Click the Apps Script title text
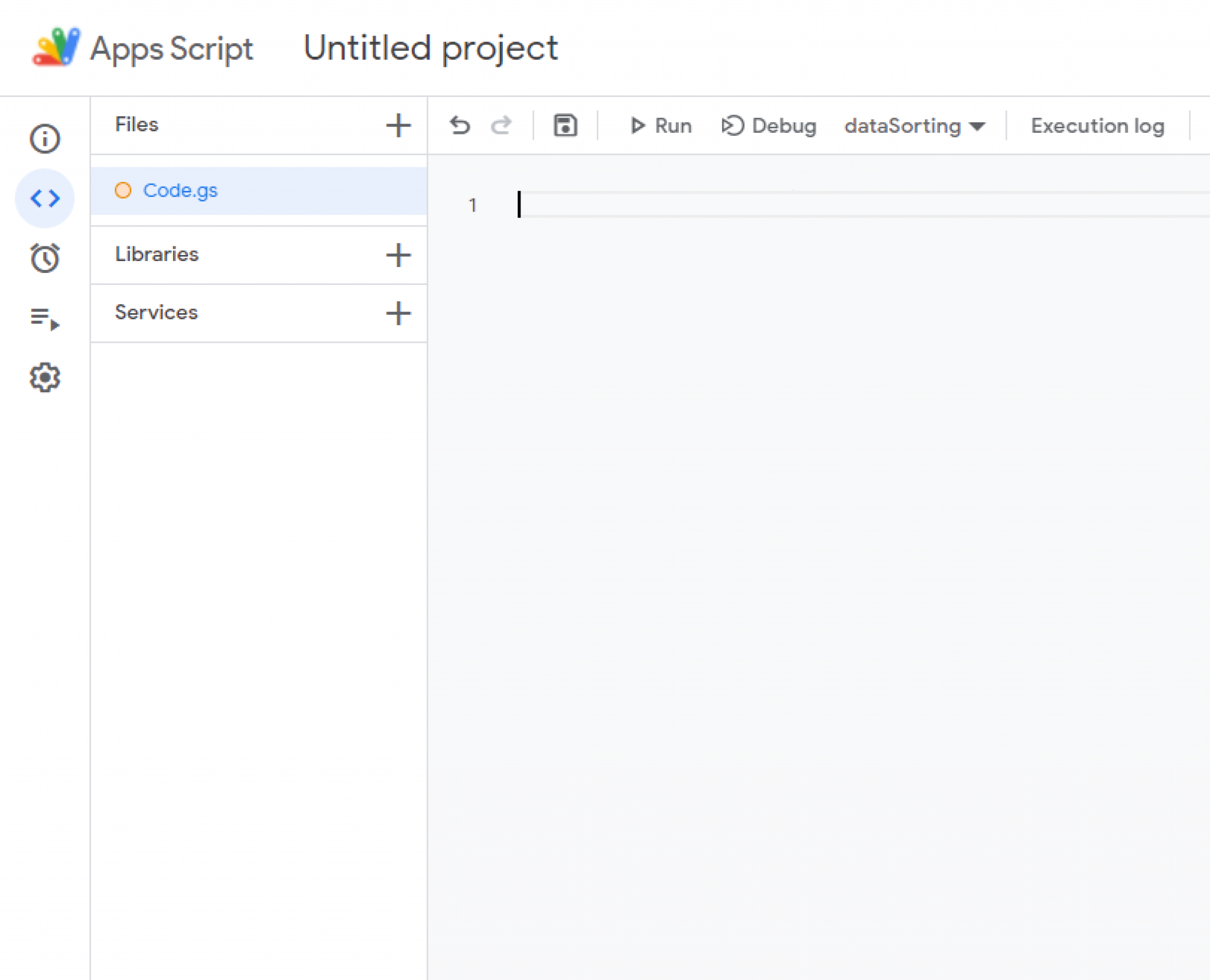 [x=171, y=48]
